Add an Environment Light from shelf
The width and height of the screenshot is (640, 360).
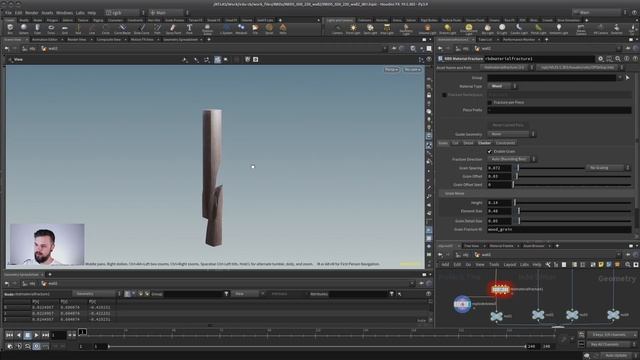click(469, 29)
